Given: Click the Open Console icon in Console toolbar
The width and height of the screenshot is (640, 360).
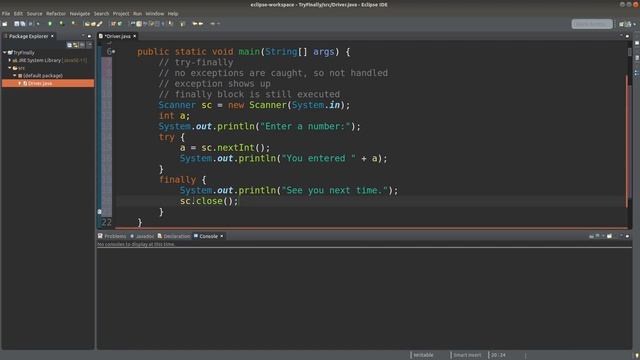Looking at the screenshot, I should 609,236.
